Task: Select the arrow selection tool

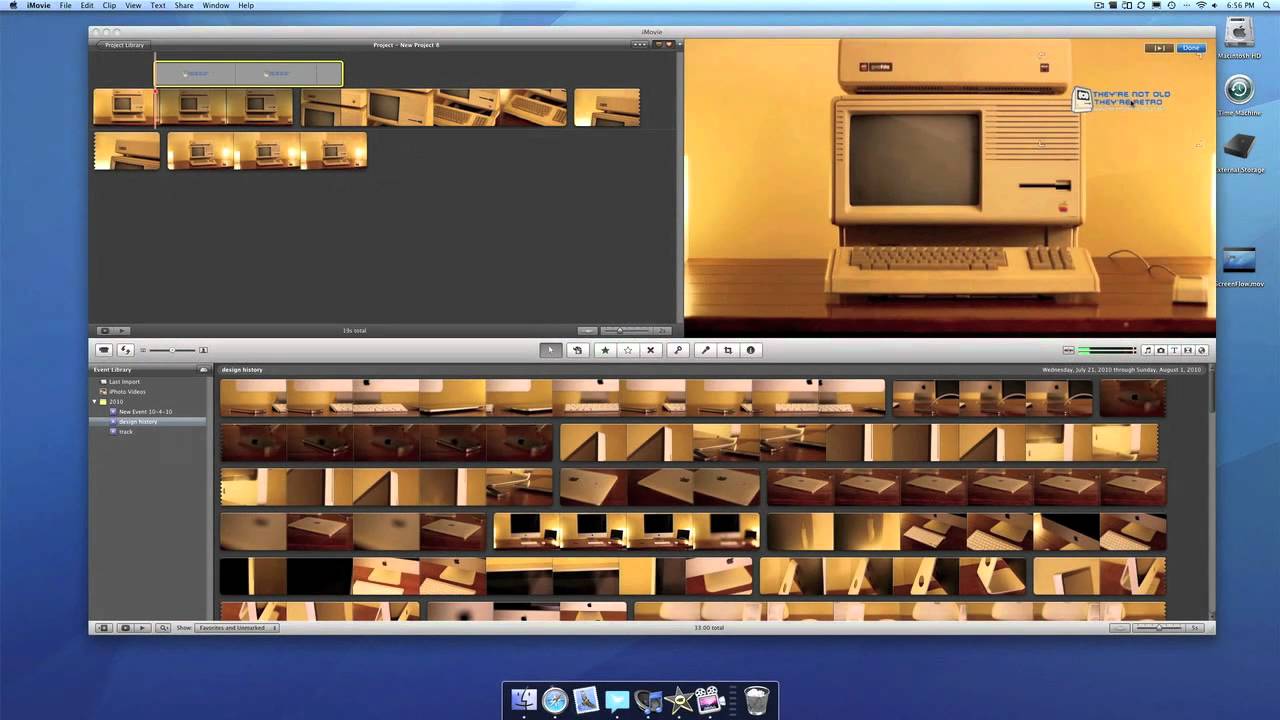Action: click(551, 350)
